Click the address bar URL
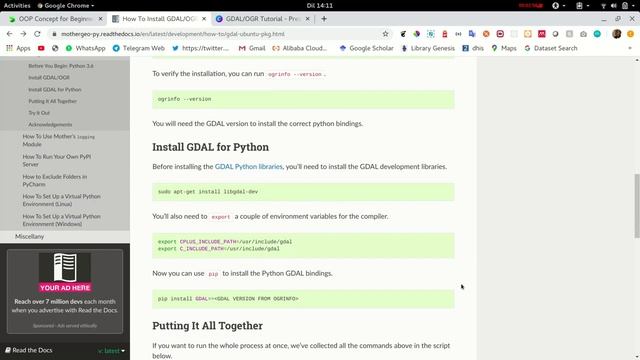The height and width of the screenshot is (360, 640). pyautogui.click(x=173, y=34)
